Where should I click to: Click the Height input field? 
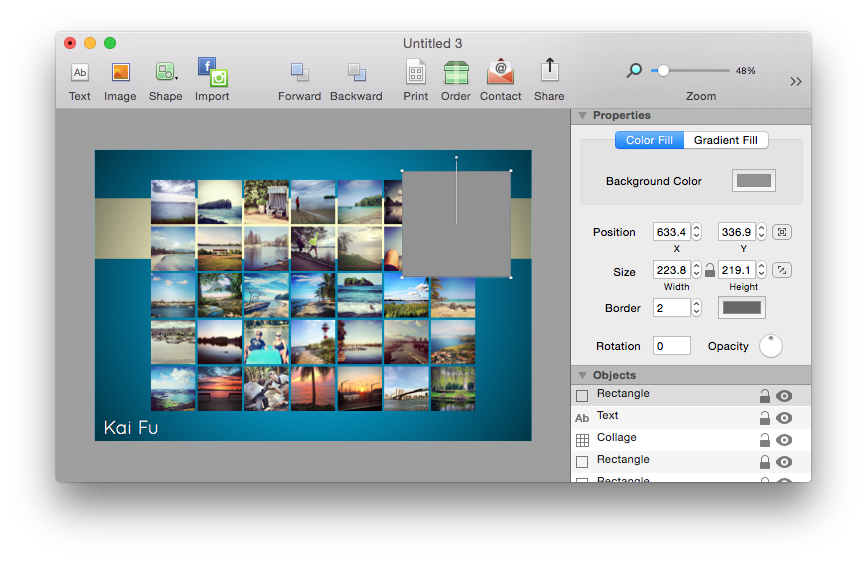pos(737,270)
